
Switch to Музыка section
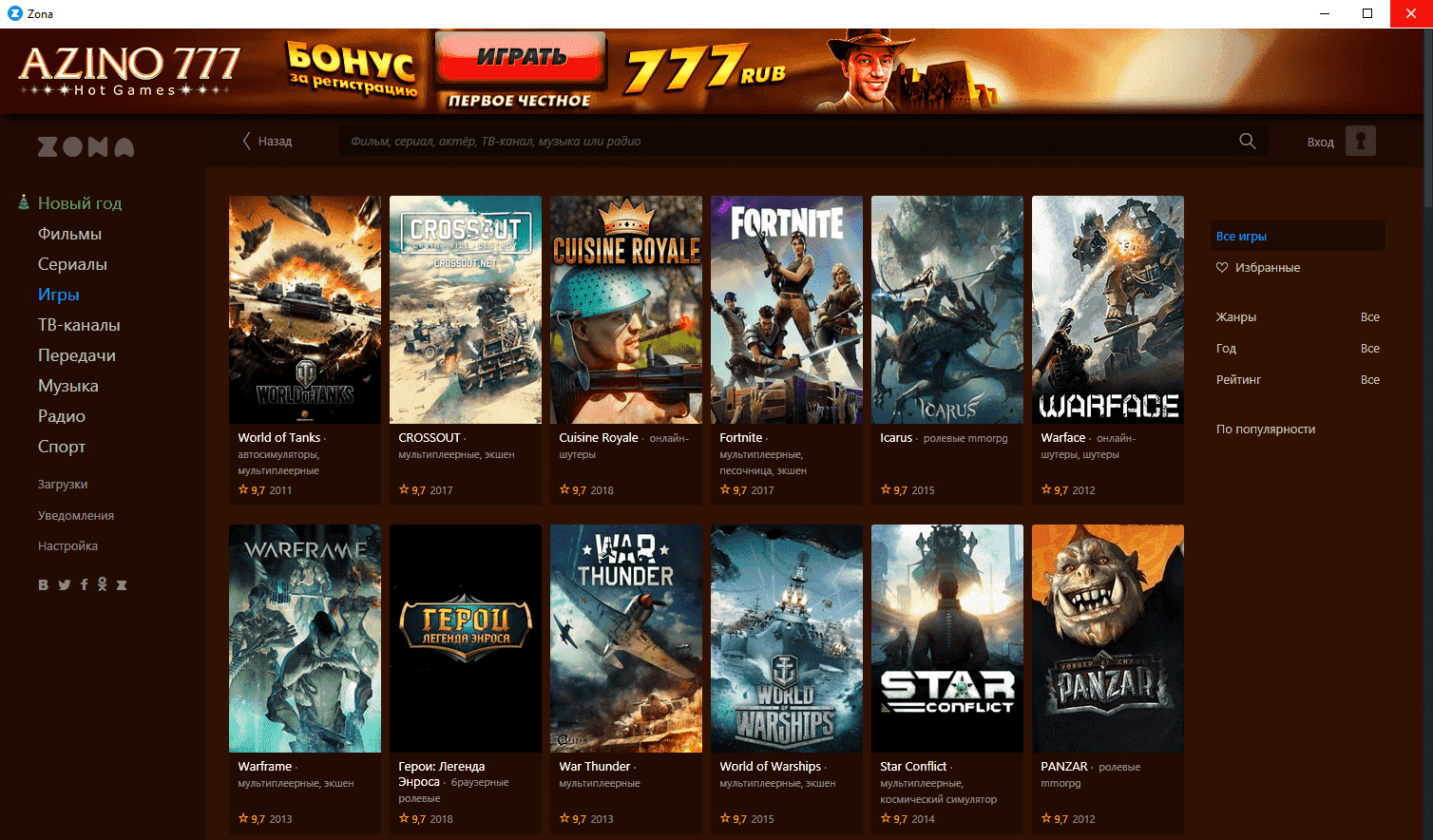click(x=68, y=386)
